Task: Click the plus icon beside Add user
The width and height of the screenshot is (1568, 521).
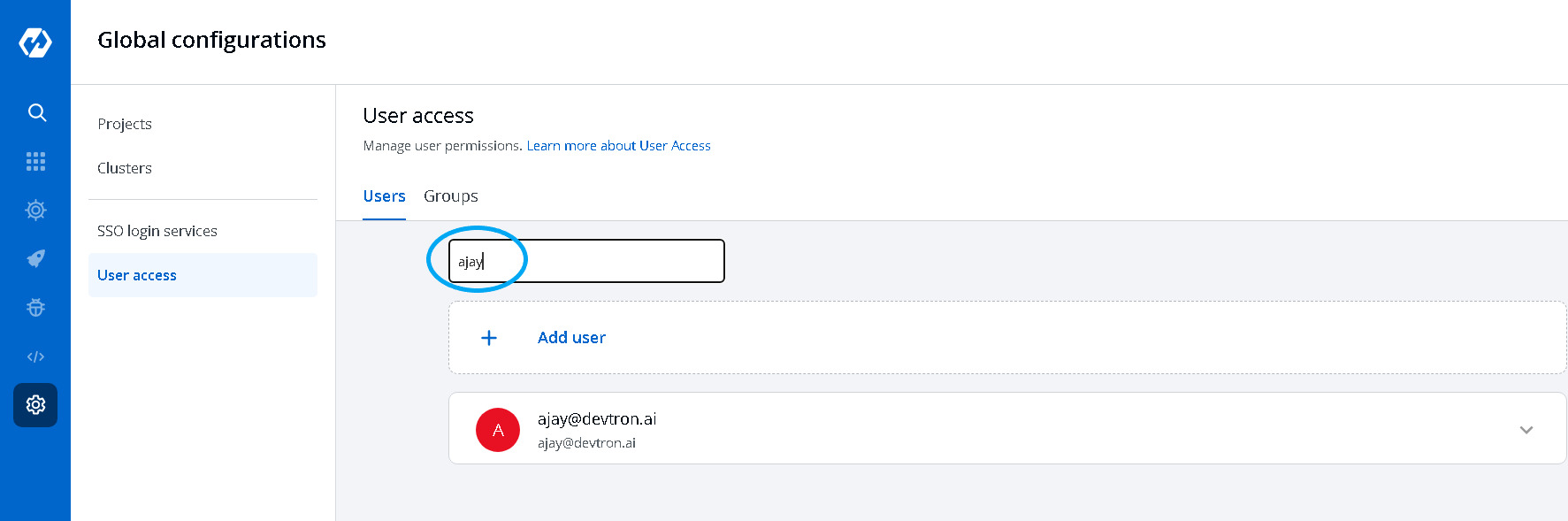Action: tap(489, 338)
